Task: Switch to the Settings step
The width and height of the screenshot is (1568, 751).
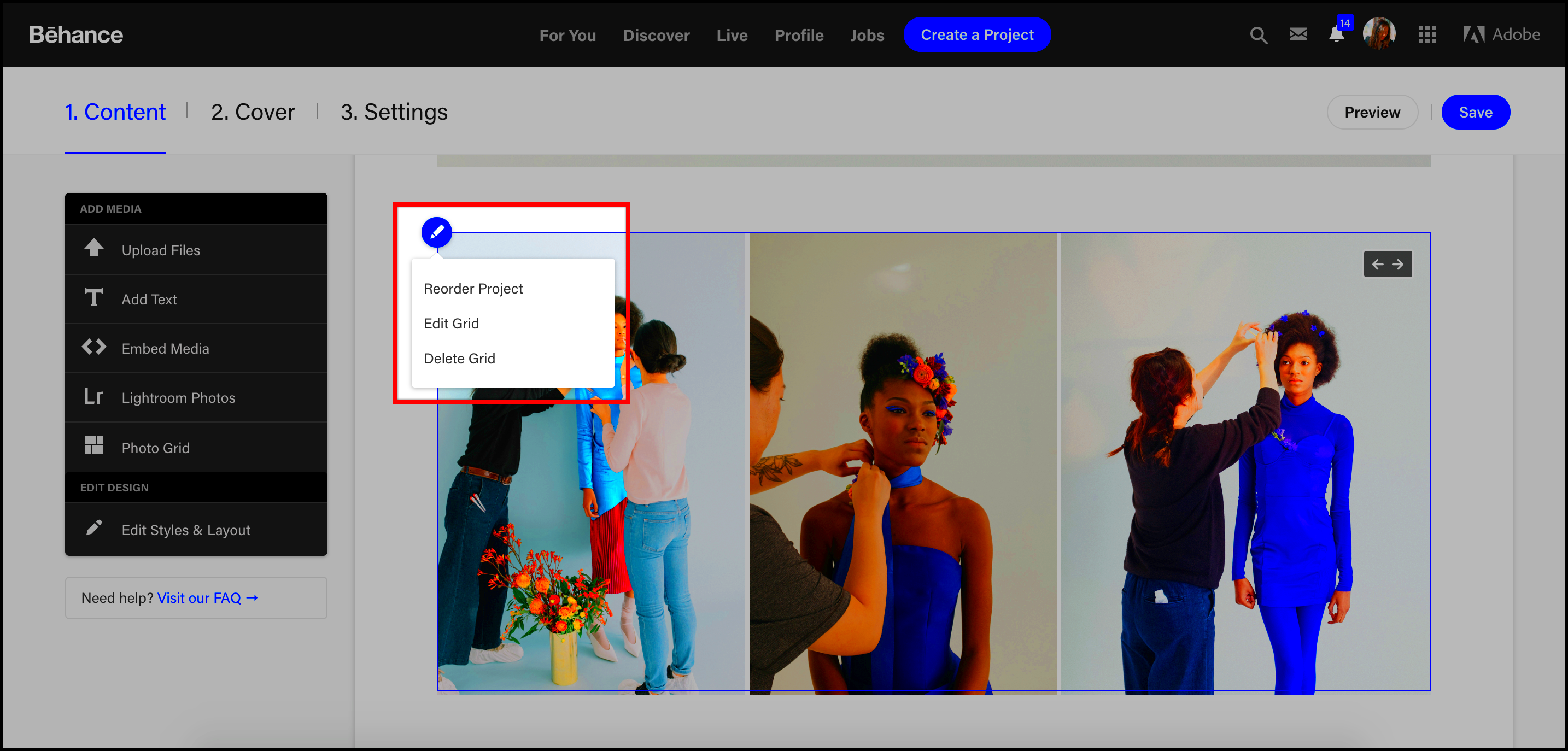Action: tap(394, 112)
